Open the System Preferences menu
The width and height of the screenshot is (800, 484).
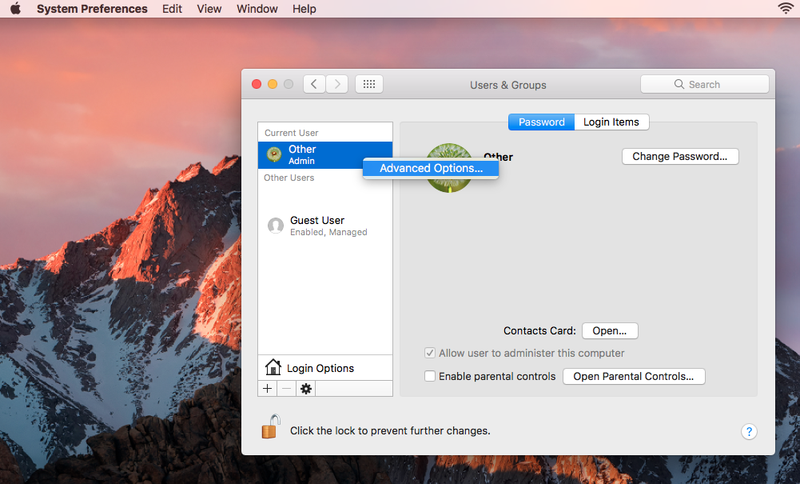tap(92, 9)
